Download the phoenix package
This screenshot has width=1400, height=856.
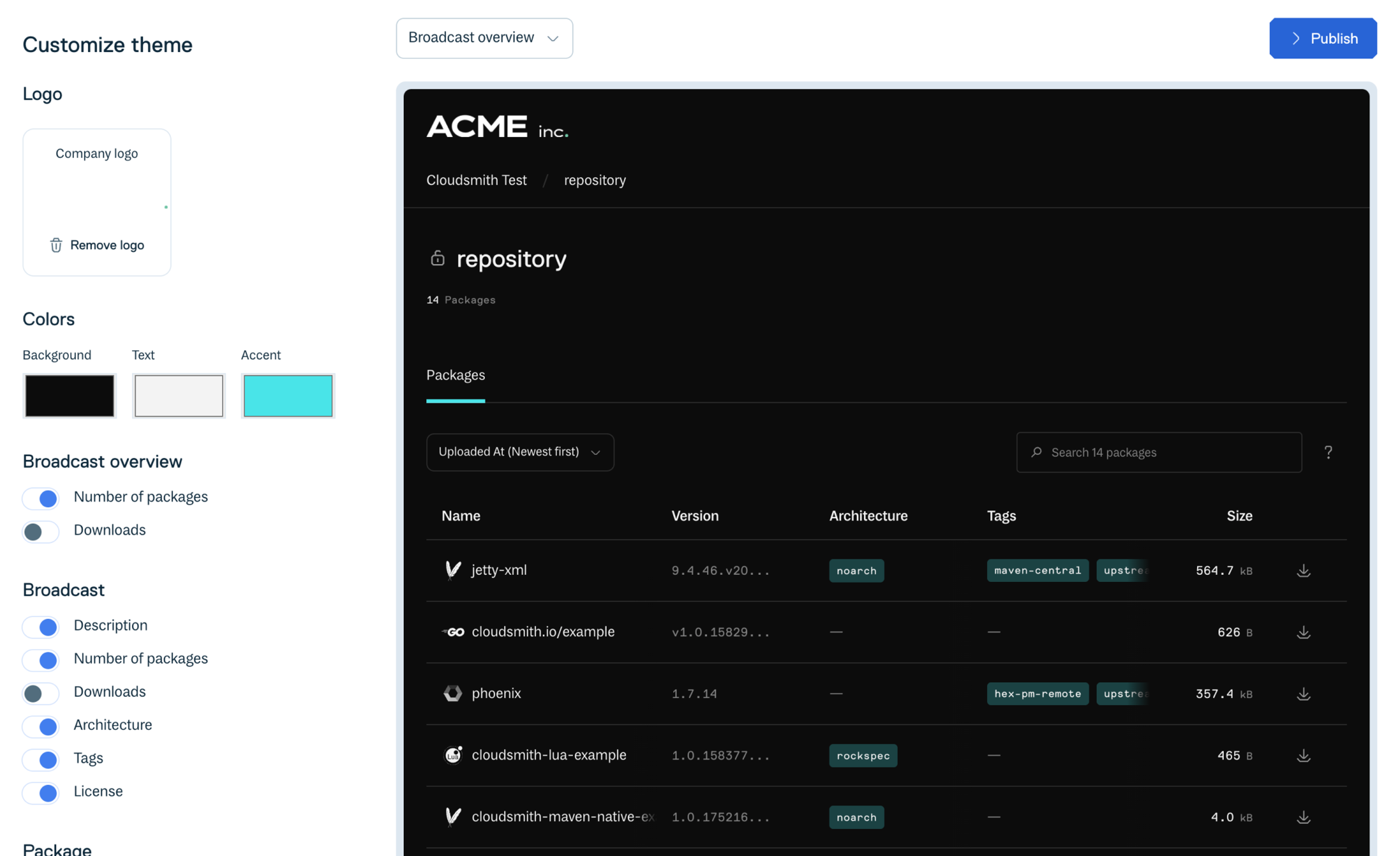(x=1303, y=693)
